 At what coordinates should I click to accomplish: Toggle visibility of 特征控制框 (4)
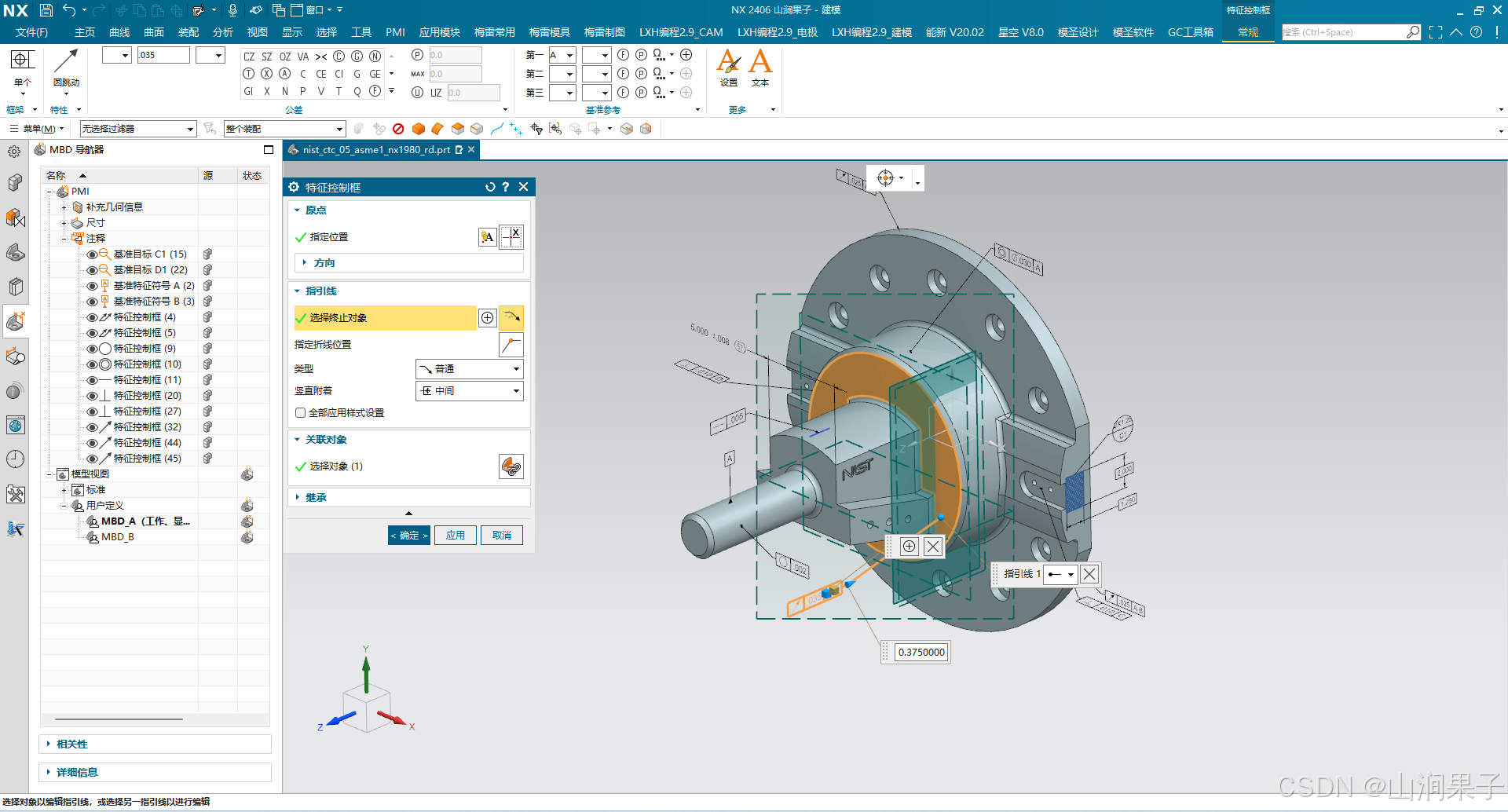[92, 317]
